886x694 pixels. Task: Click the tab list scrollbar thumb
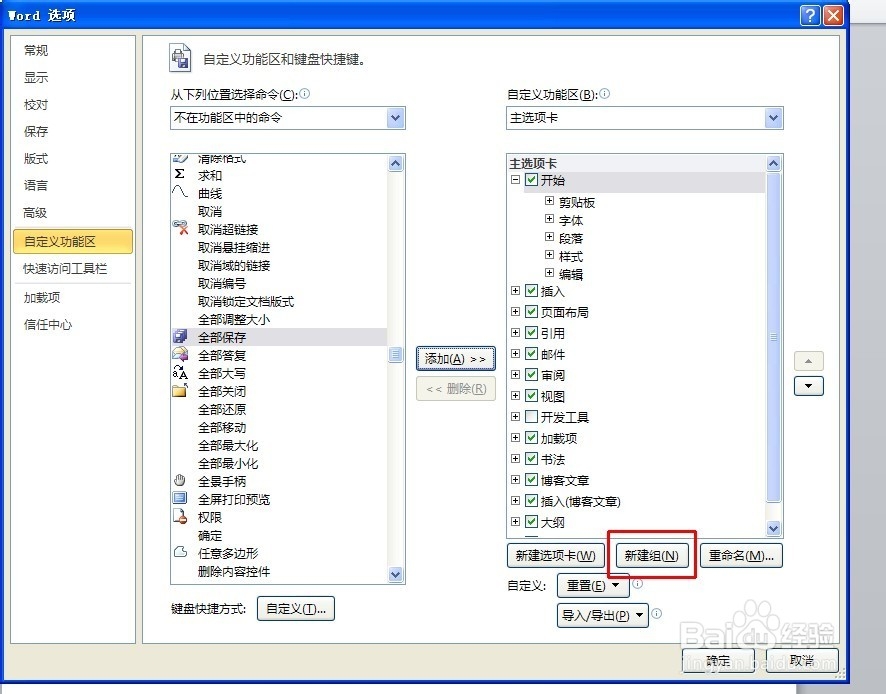[773, 337]
